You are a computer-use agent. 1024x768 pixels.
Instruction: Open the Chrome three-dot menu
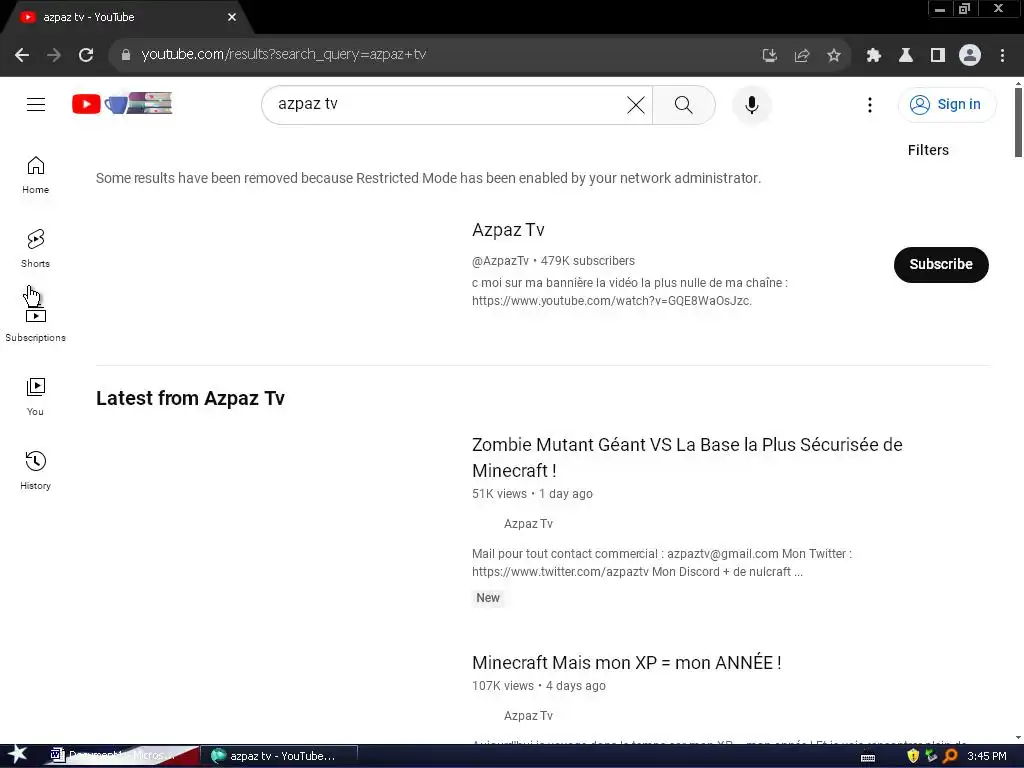pyautogui.click(x=1002, y=56)
